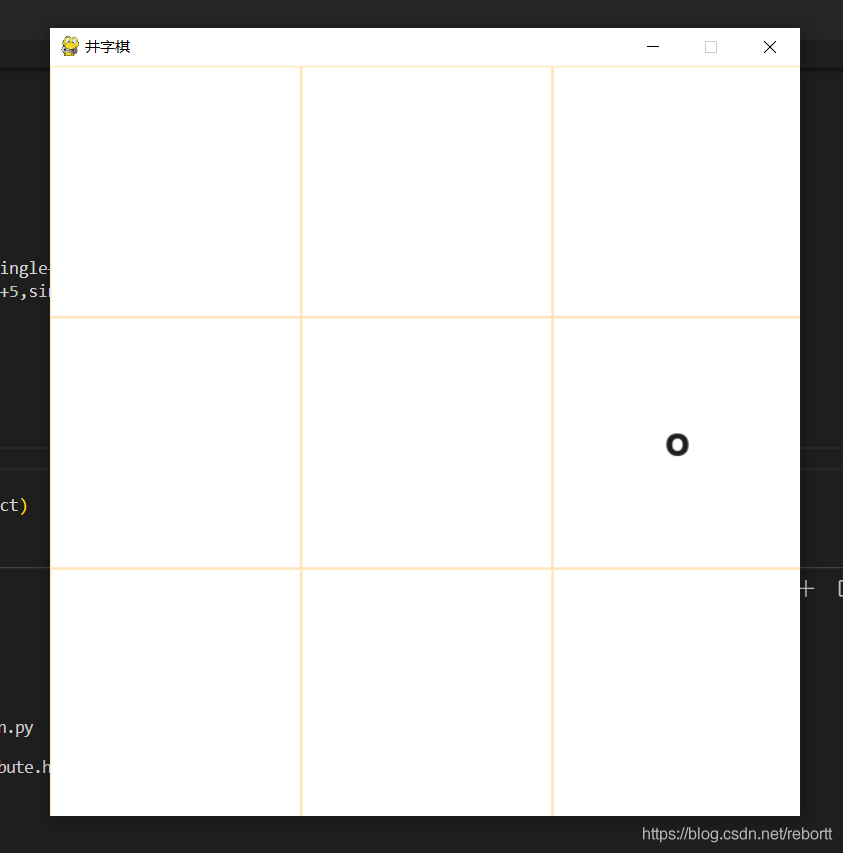
Task: Click the greyed-out maximize button
Action: (711, 47)
